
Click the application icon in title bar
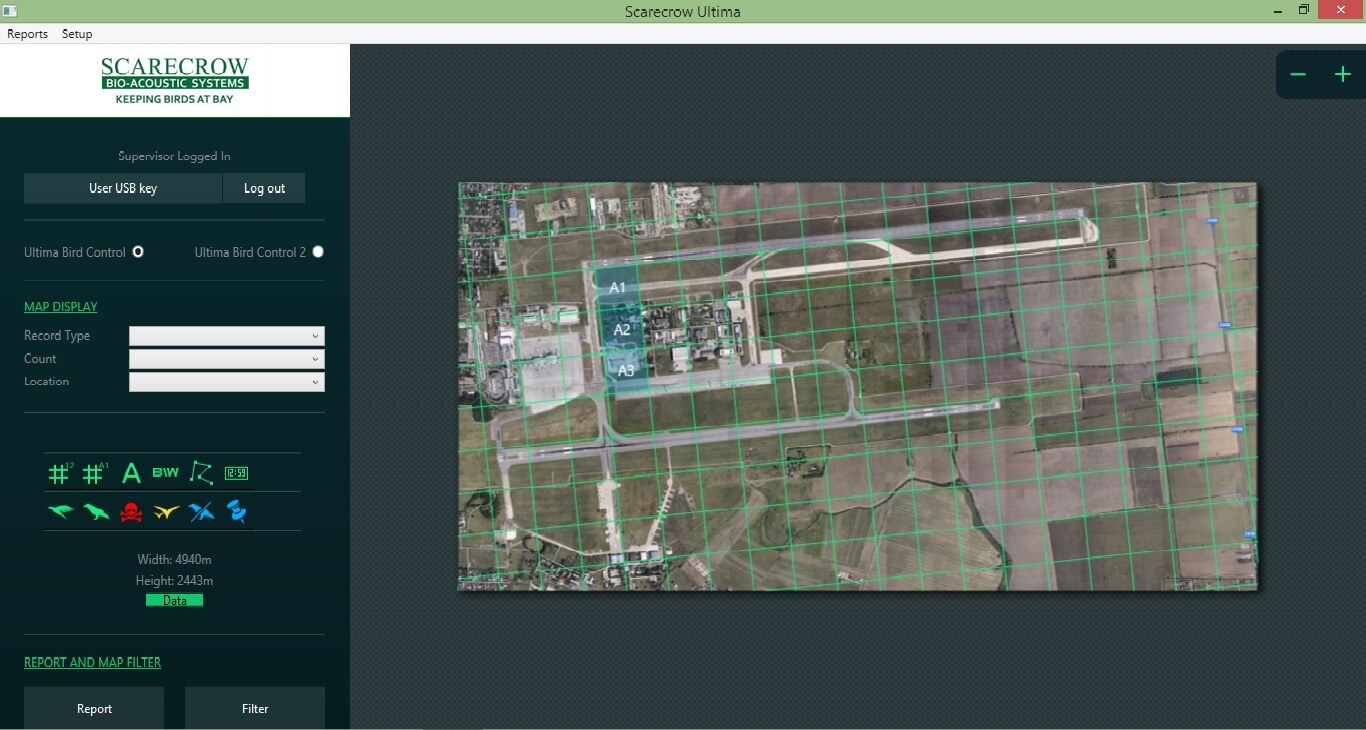pos(10,10)
